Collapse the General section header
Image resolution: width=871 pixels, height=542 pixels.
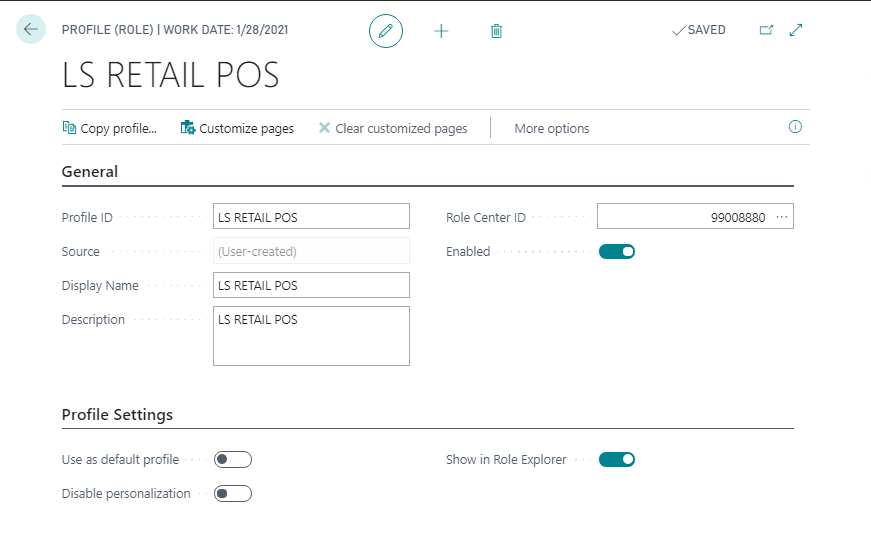click(x=90, y=171)
